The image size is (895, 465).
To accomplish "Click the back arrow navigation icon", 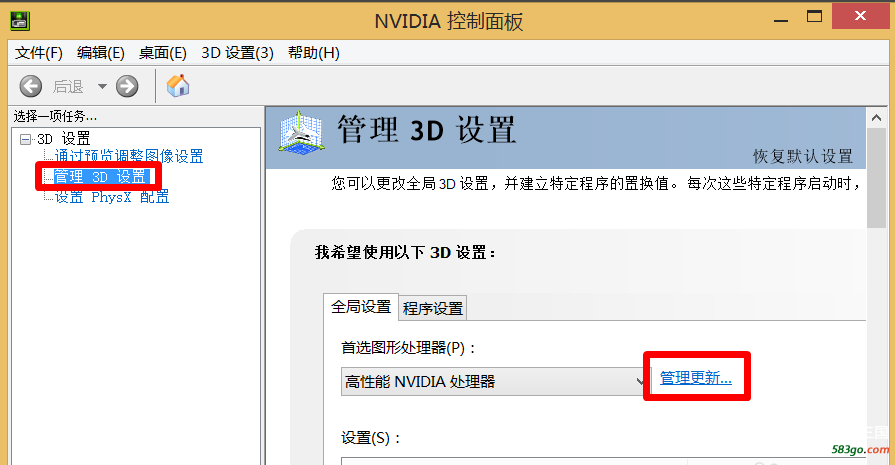I will [x=30, y=86].
